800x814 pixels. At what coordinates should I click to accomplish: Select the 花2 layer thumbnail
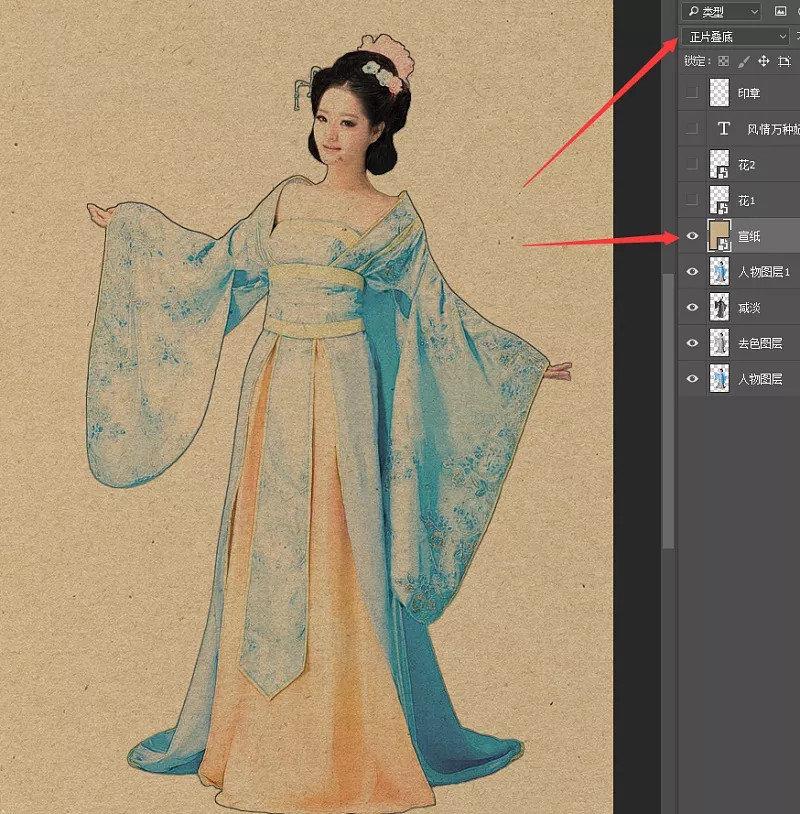(x=720, y=164)
